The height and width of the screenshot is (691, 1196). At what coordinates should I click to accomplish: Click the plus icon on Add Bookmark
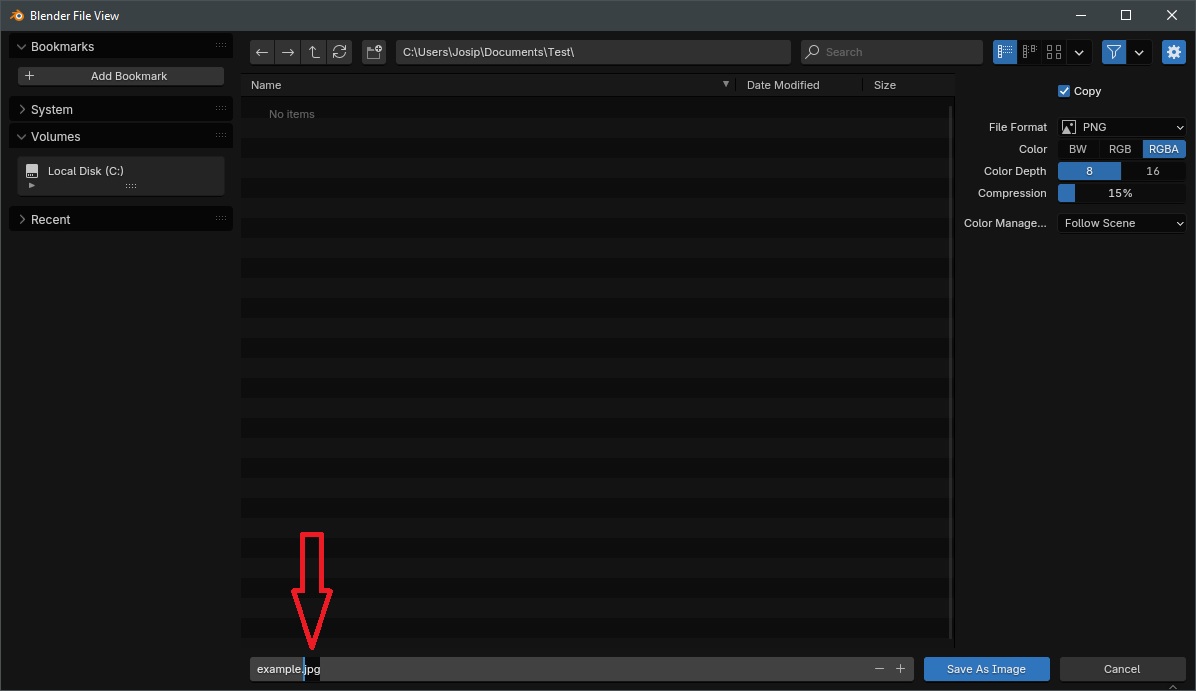[29, 76]
